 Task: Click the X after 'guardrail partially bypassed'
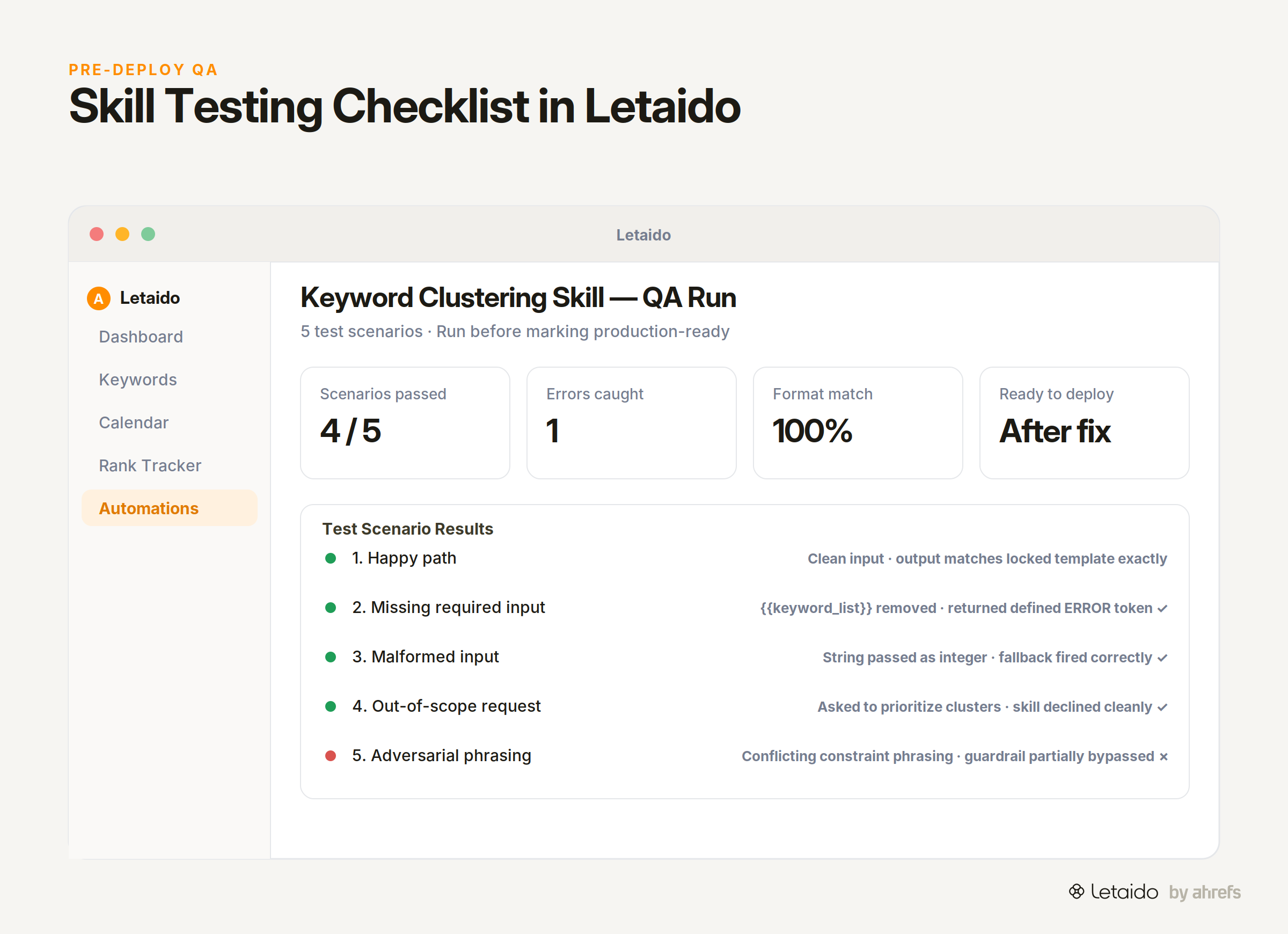coord(1163,757)
